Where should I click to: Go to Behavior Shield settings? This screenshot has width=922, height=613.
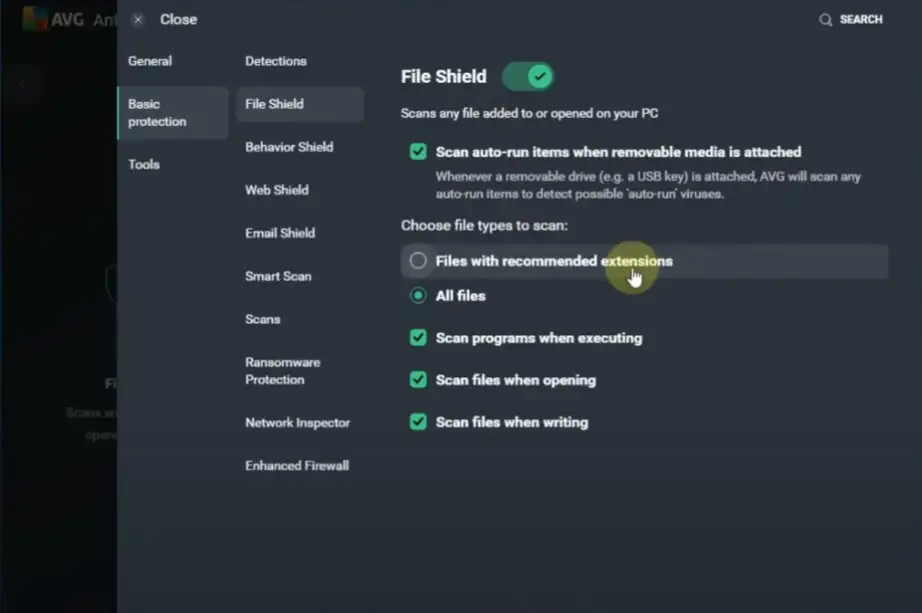(289, 147)
